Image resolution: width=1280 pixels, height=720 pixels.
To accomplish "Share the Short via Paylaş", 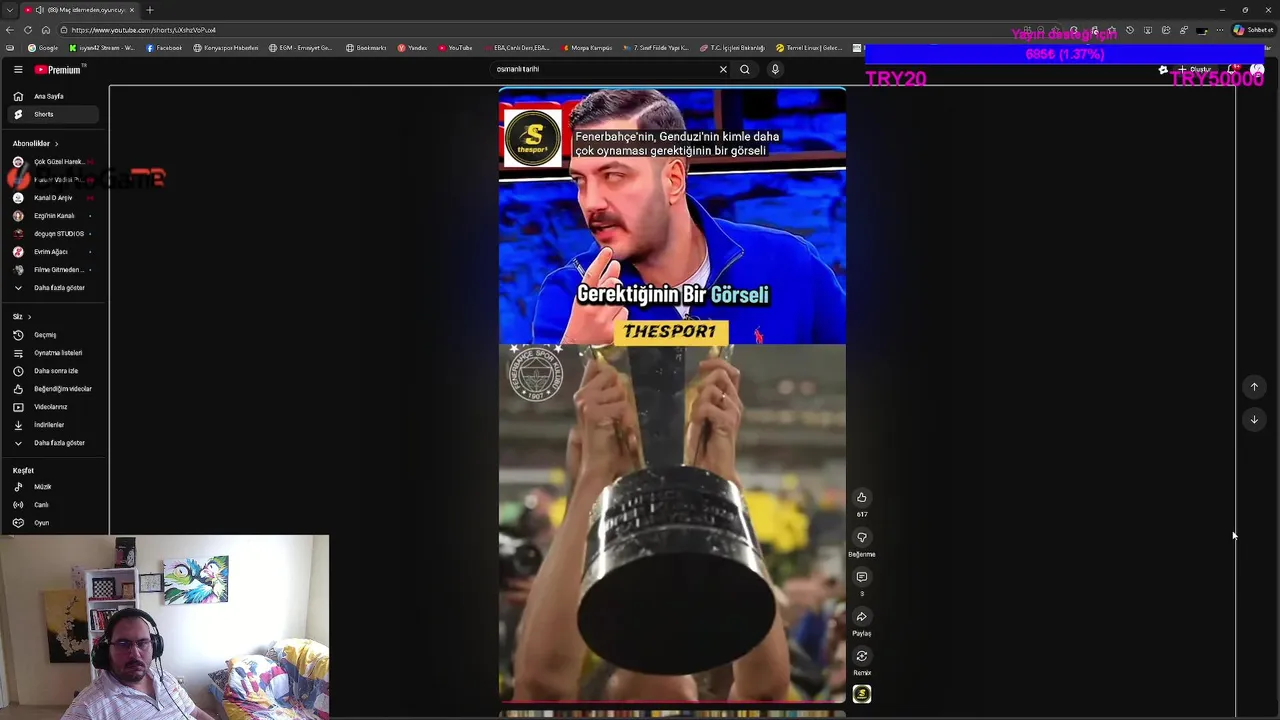I will pos(862,617).
